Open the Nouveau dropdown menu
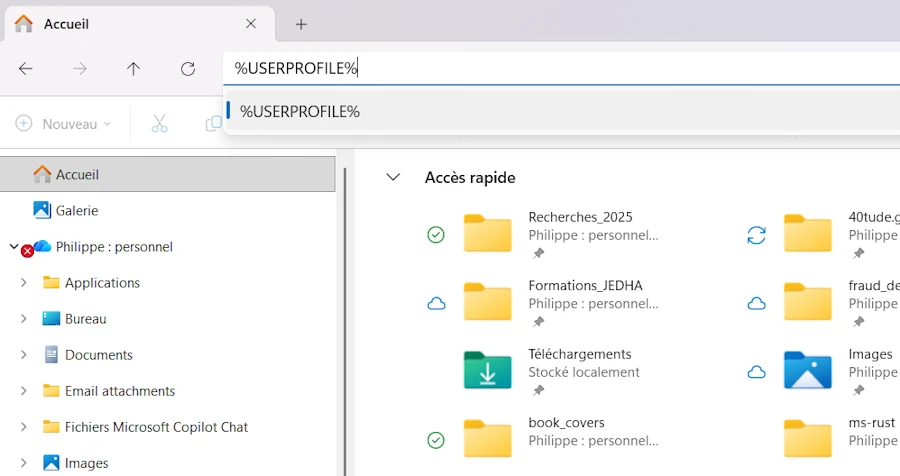Image resolution: width=900 pixels, height=476 pixels. (64, 124)
